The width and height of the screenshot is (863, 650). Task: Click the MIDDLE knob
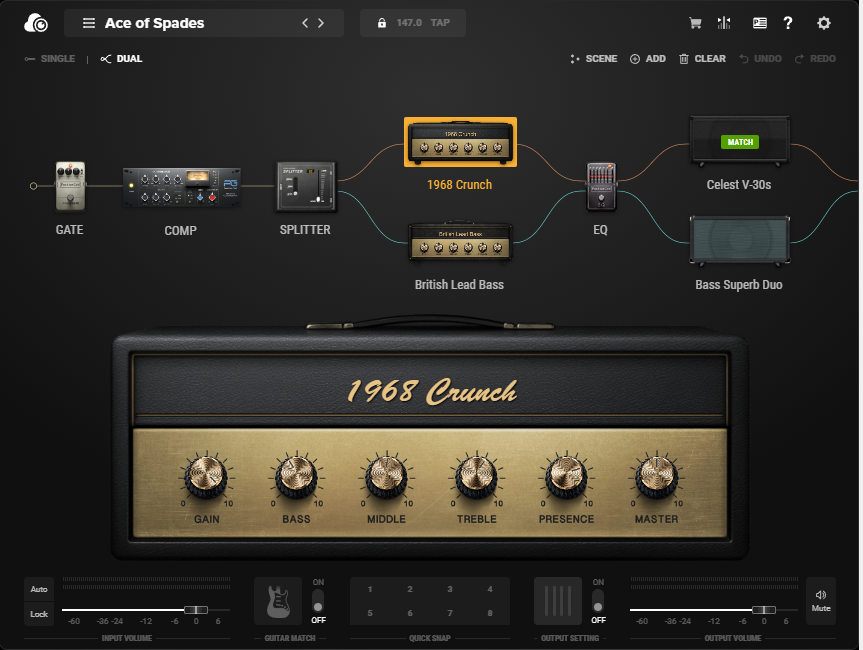point(386,476)
